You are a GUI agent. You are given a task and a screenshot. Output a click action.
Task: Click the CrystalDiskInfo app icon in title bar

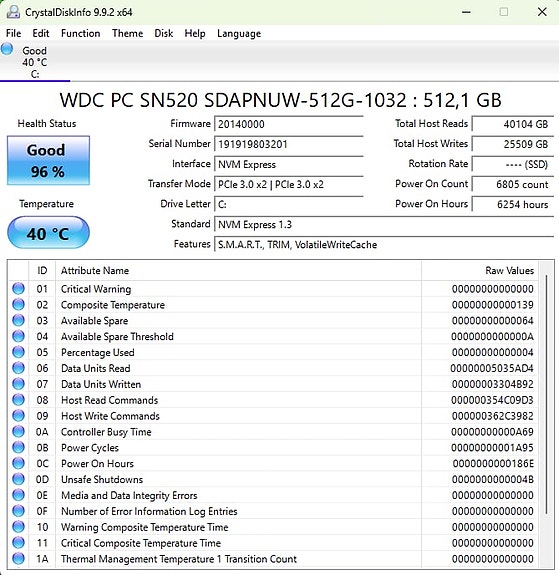[13, 12]
